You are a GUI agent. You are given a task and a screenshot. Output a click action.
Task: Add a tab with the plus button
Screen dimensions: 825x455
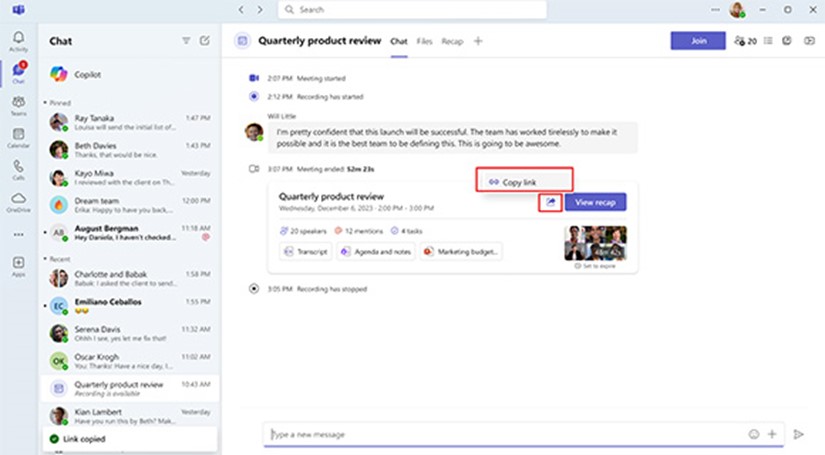(478, 41)
